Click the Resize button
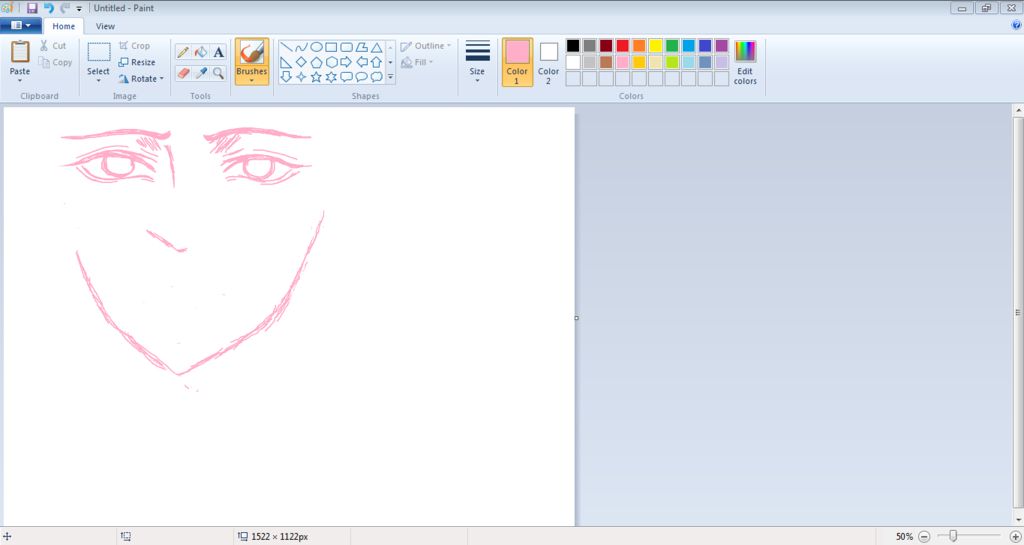The height and width of the screenshot is (545, 1024). pyautogui.click(x=137, y=63)
